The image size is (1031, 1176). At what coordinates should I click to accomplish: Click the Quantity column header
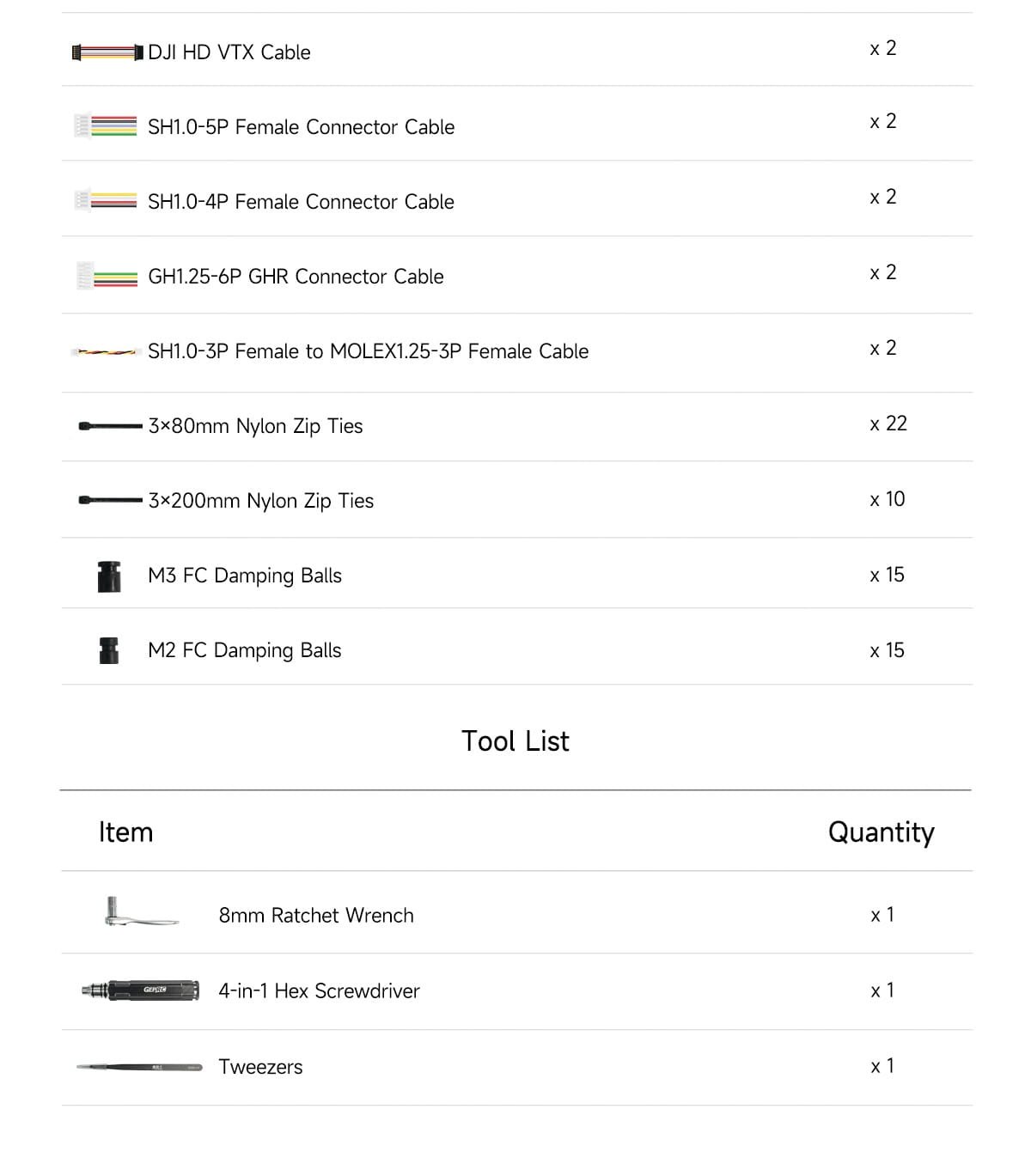coord(881,832)
